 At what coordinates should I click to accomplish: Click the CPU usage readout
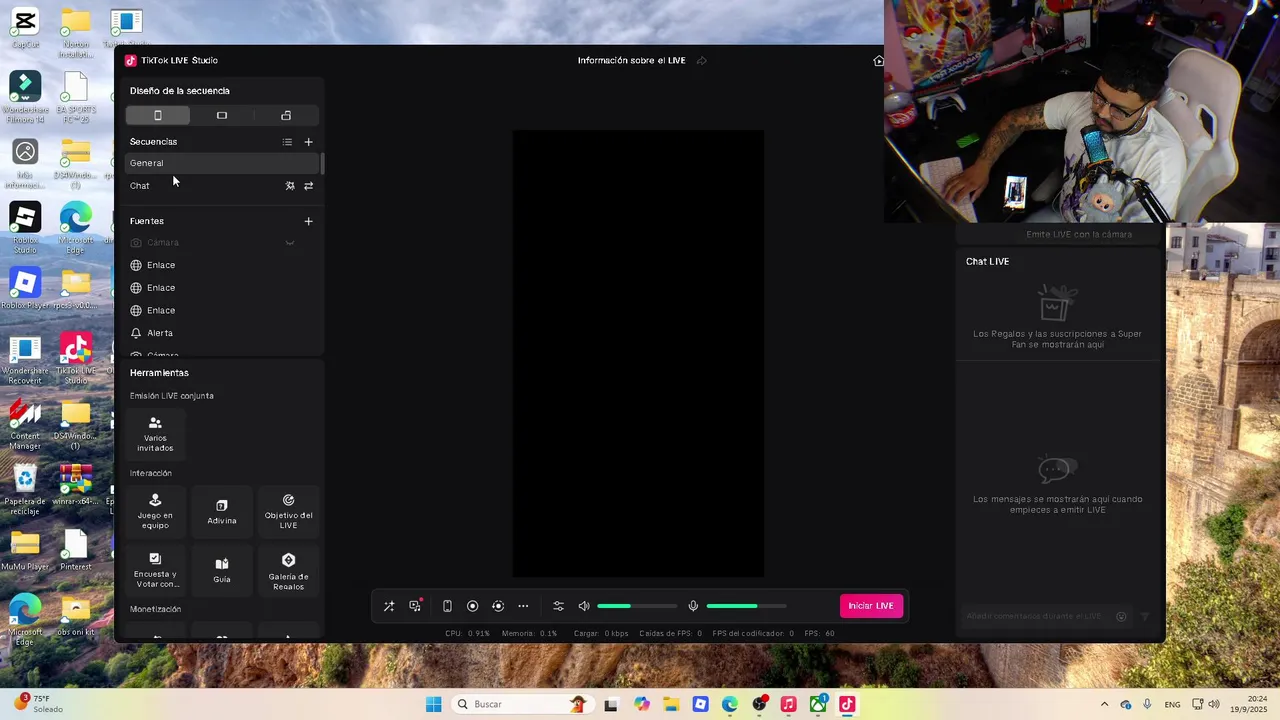coord(467,633)
